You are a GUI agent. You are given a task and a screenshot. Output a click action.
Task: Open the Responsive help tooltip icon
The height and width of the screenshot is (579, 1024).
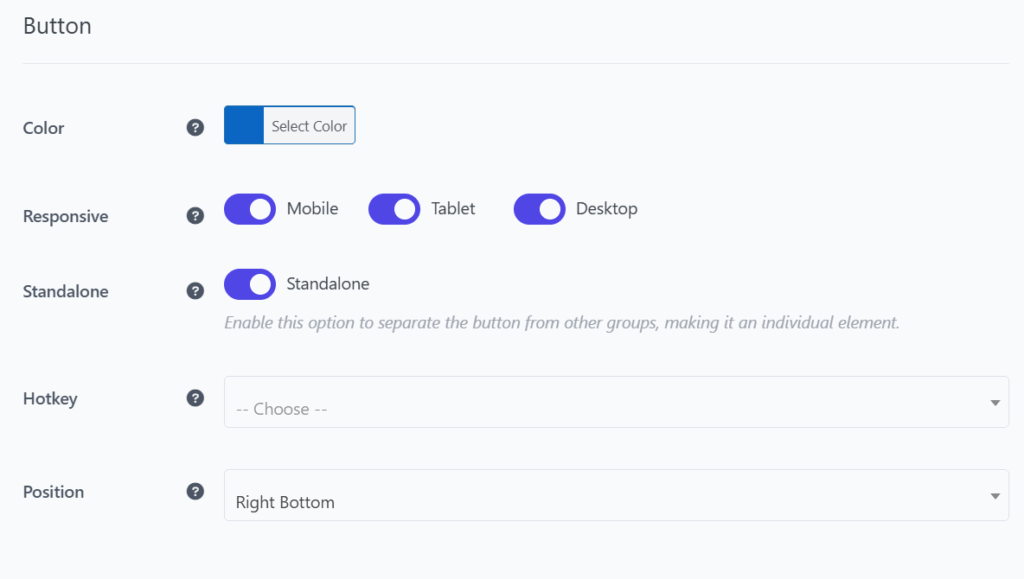click(x=195, y=215)
